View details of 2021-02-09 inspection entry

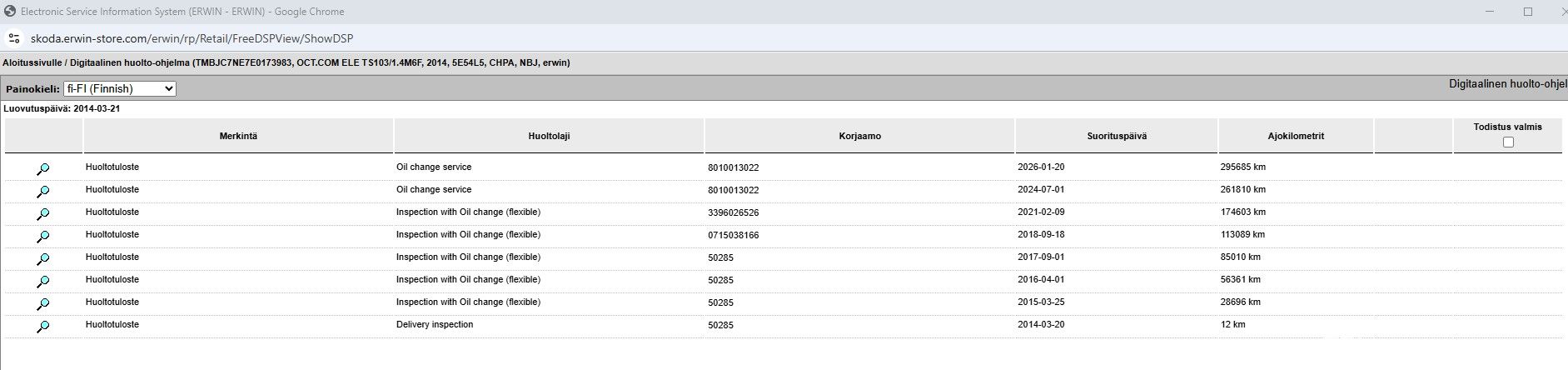(x=42, y=213)
